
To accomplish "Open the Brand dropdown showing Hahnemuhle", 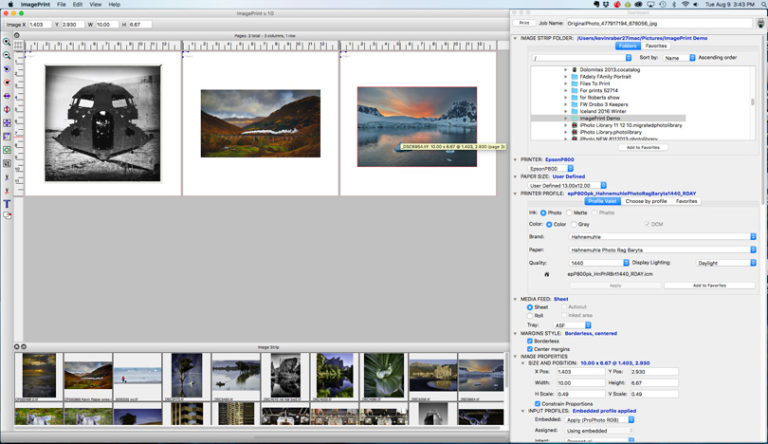I will [663, 237].
